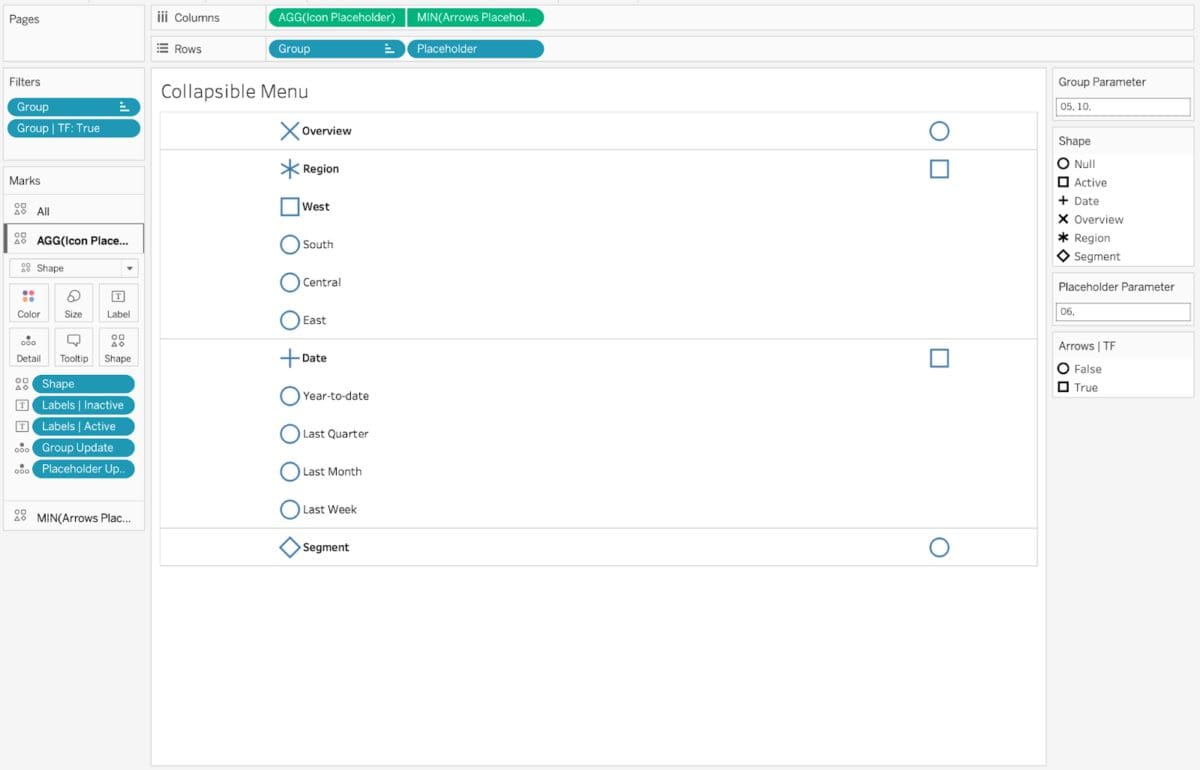Viewport: 1200px width, 770px height.
Task: Toggle the West checkbox shape in the menu
Action: [x=289, y=206]
